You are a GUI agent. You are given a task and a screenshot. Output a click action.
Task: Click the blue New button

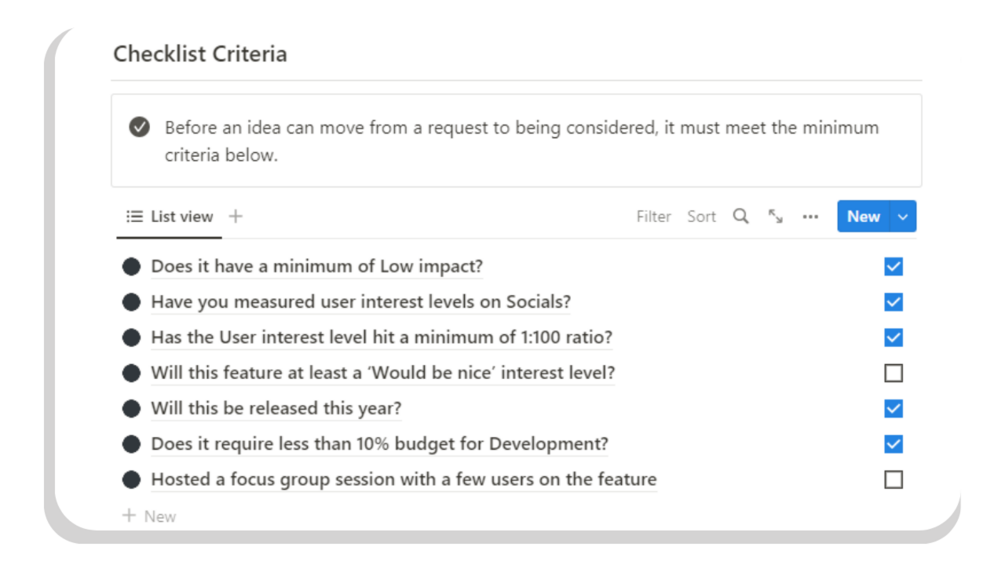[x=863, y=216]
